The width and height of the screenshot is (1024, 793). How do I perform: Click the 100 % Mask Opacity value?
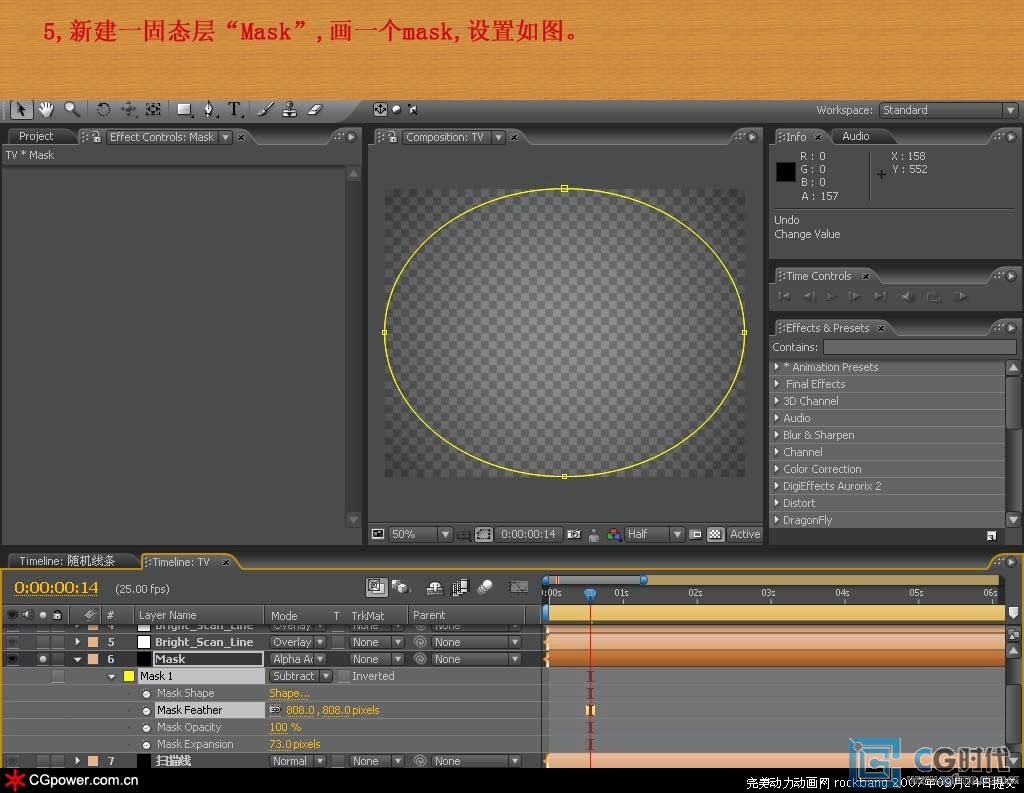285,727
